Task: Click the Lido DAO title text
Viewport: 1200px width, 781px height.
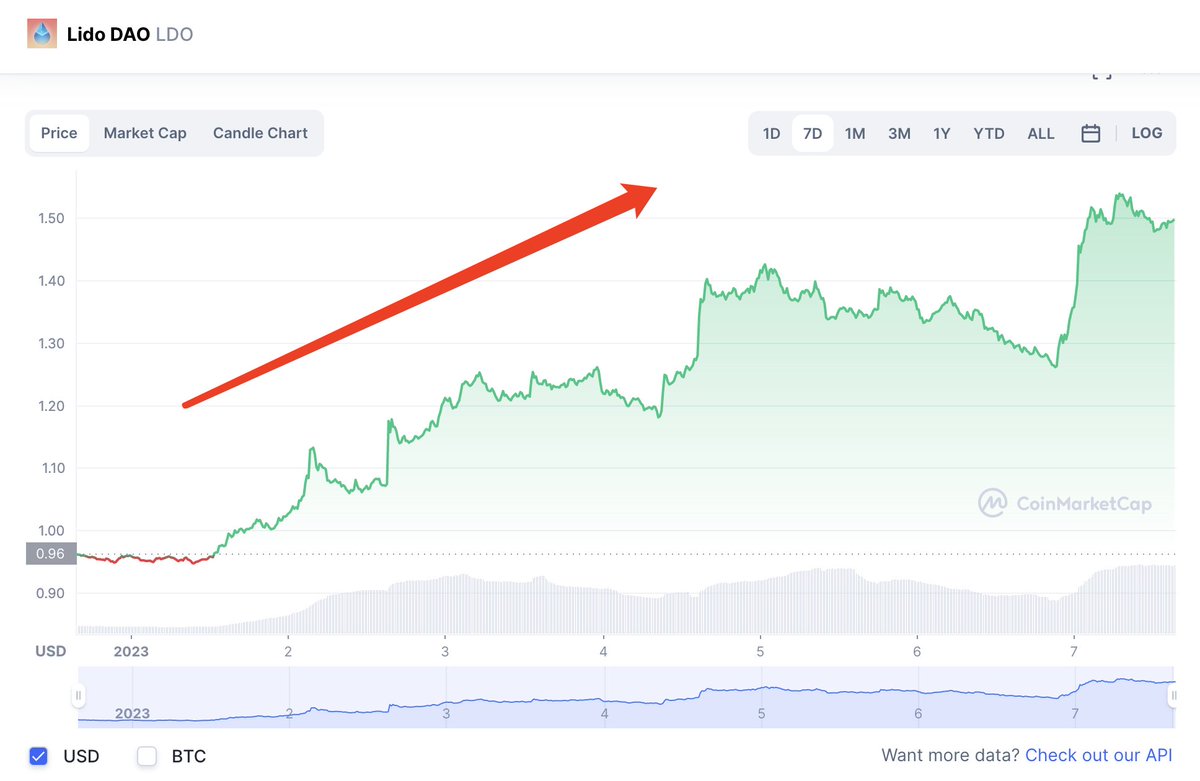Action: (x=108, y=35)
